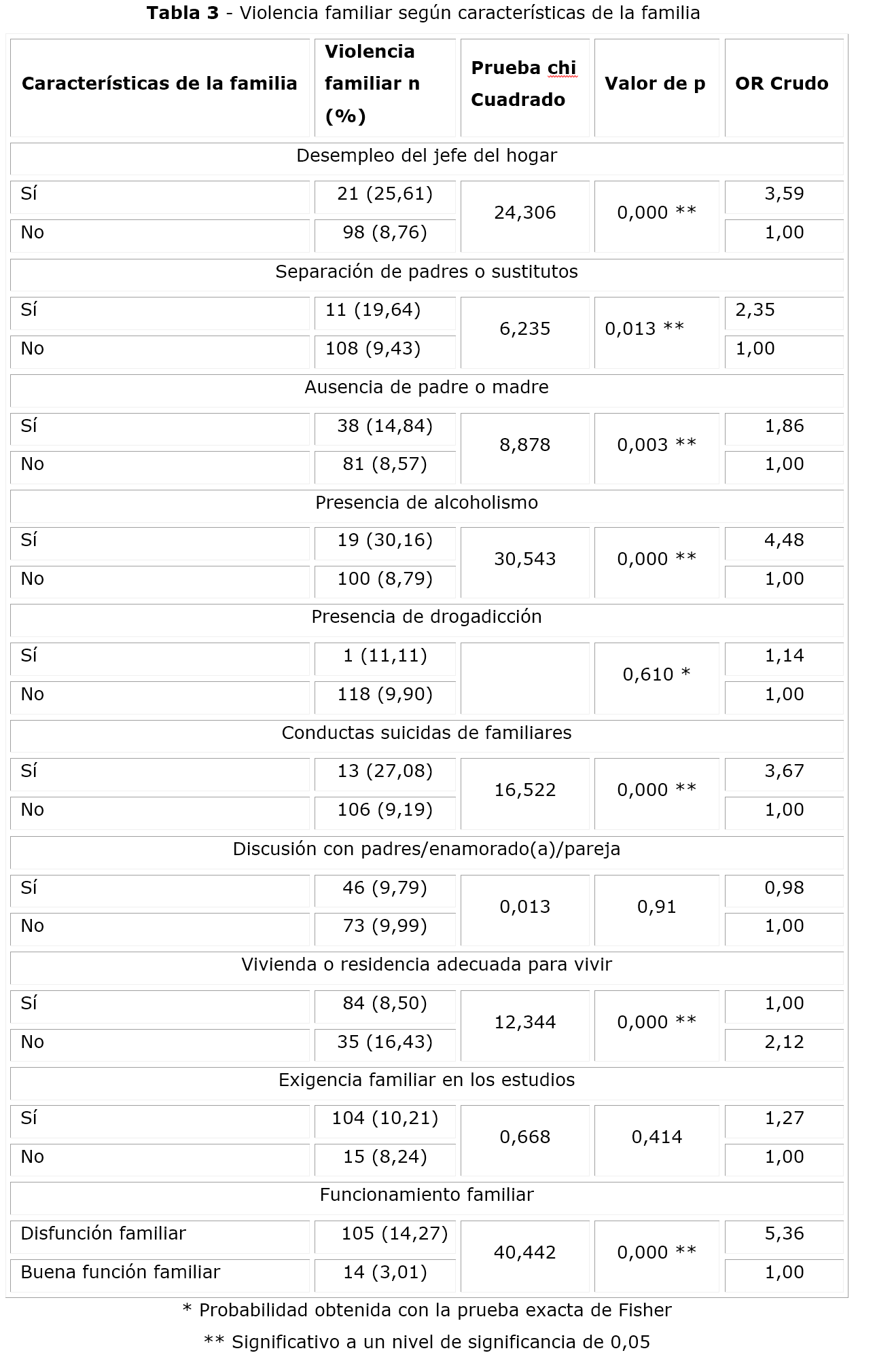Select the '0,013 **' p-value cell
875x1372 pixels.
point(645,329)
